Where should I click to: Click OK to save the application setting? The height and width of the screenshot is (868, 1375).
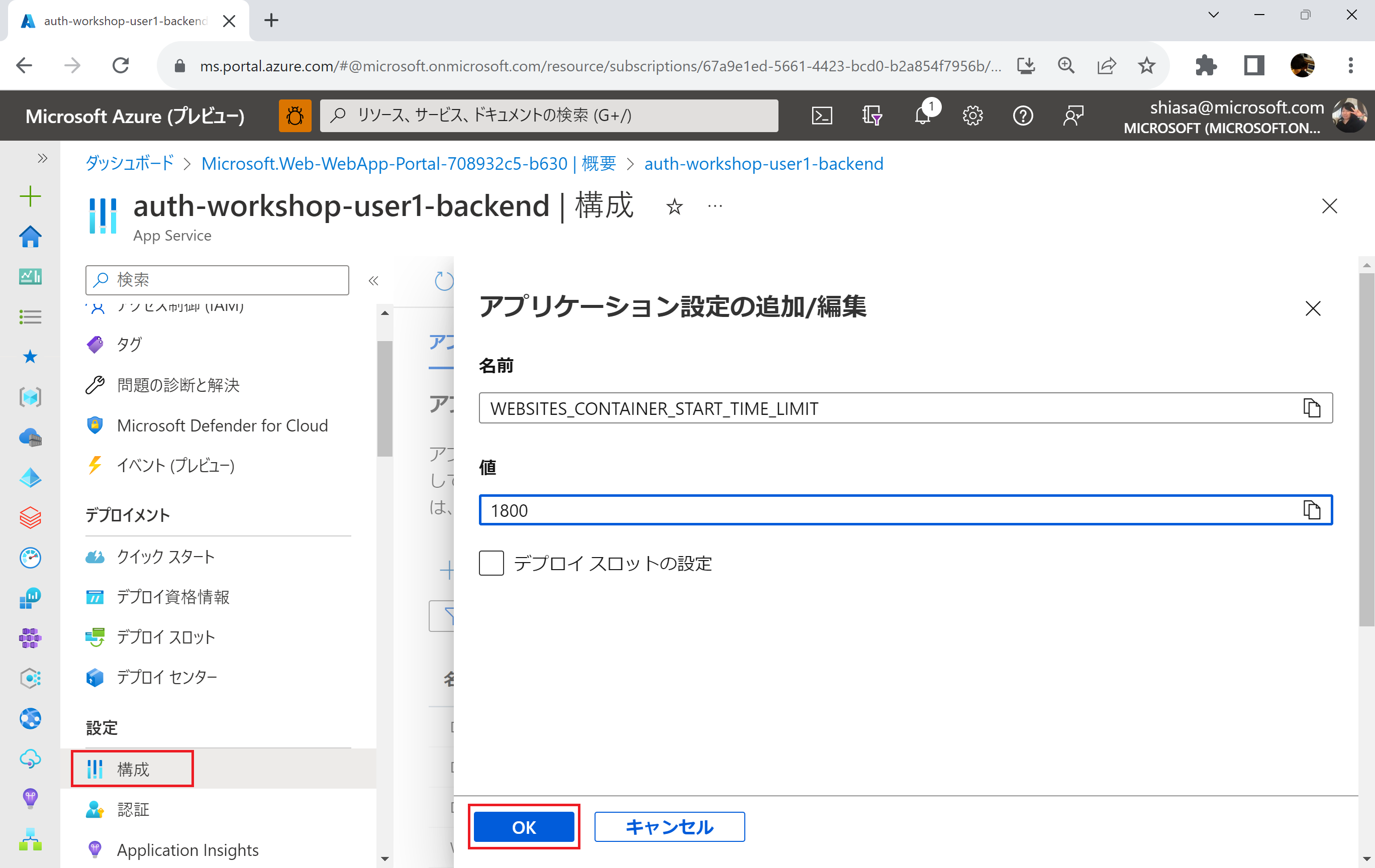524,826
